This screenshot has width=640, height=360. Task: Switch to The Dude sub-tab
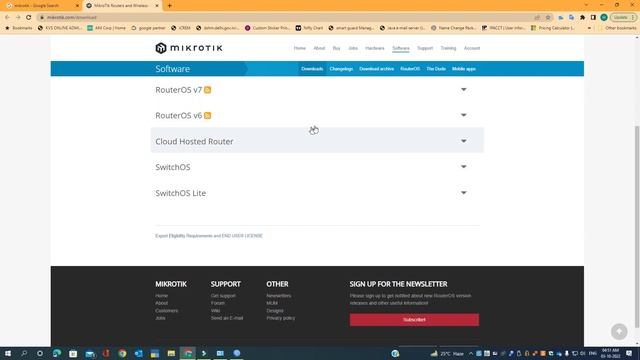[x=436, y=69]
